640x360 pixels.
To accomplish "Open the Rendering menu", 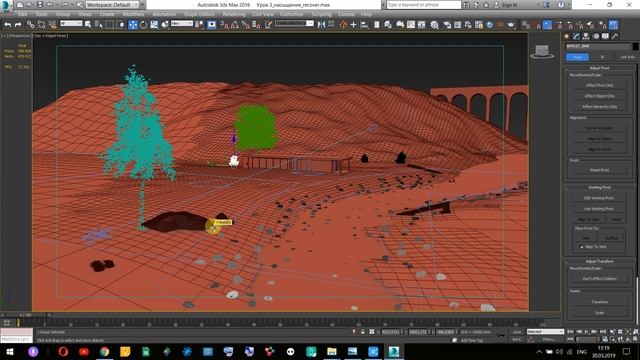I will [234, 14].
